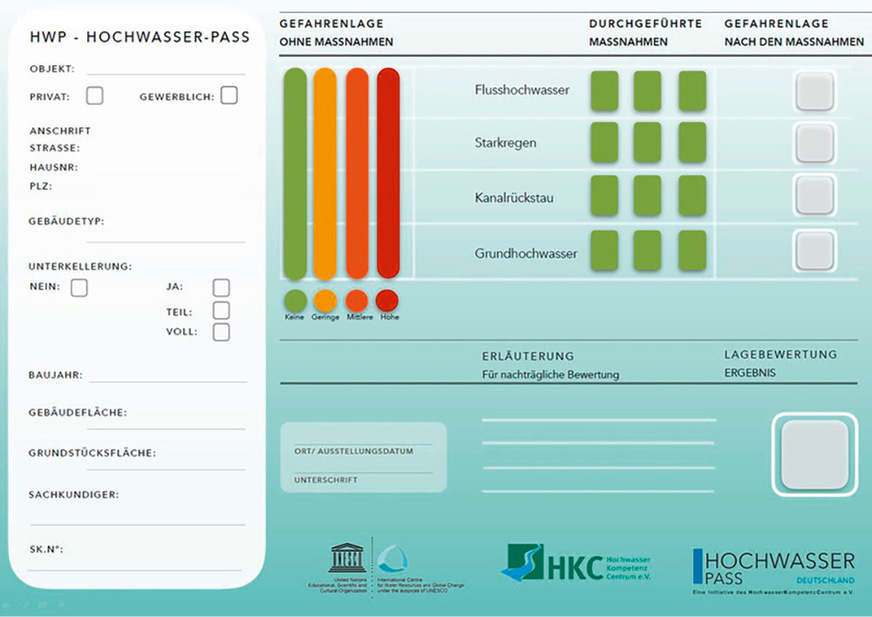Click the Objekt input line

165,69
